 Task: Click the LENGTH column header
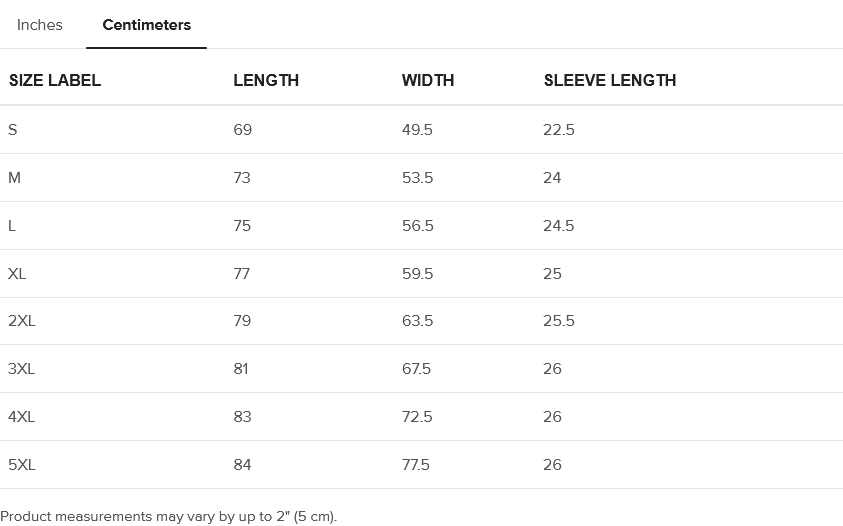point(266,80)
